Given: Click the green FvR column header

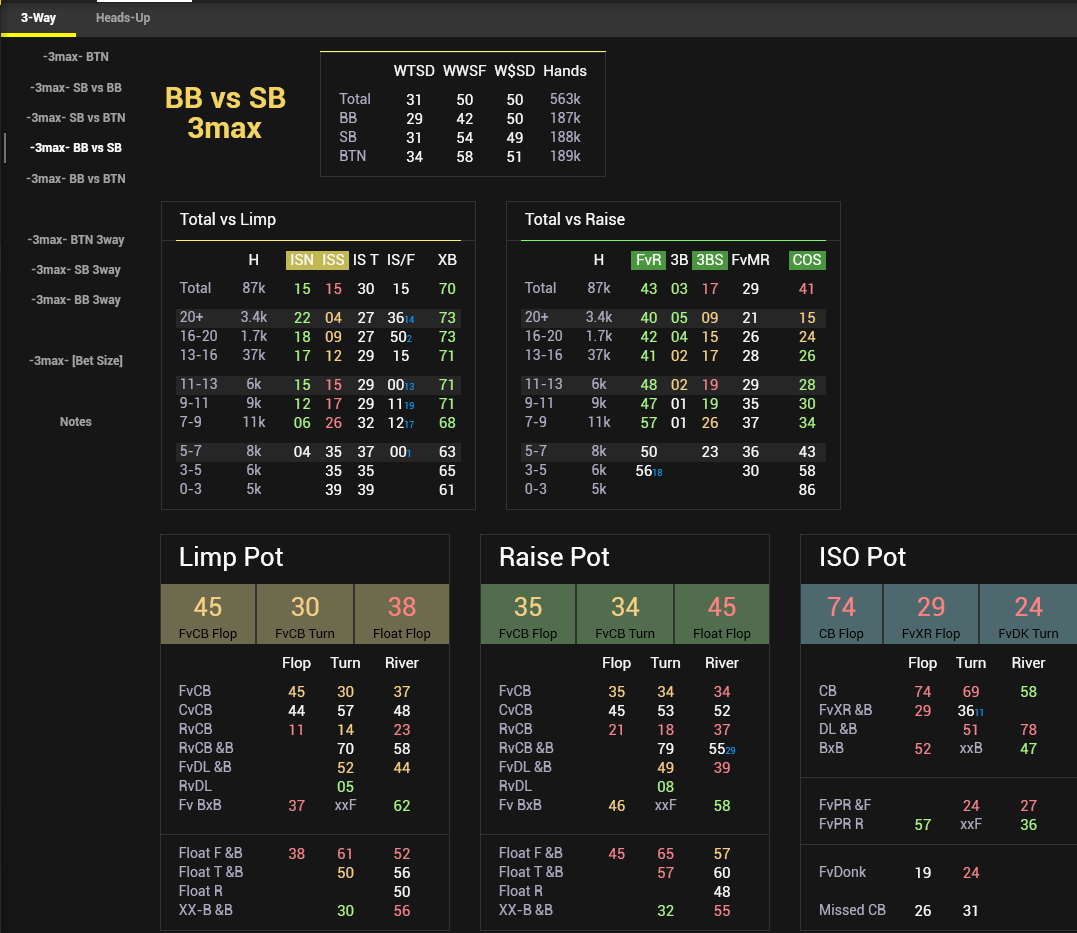Looking at the screenshot, I should [648, 260].
